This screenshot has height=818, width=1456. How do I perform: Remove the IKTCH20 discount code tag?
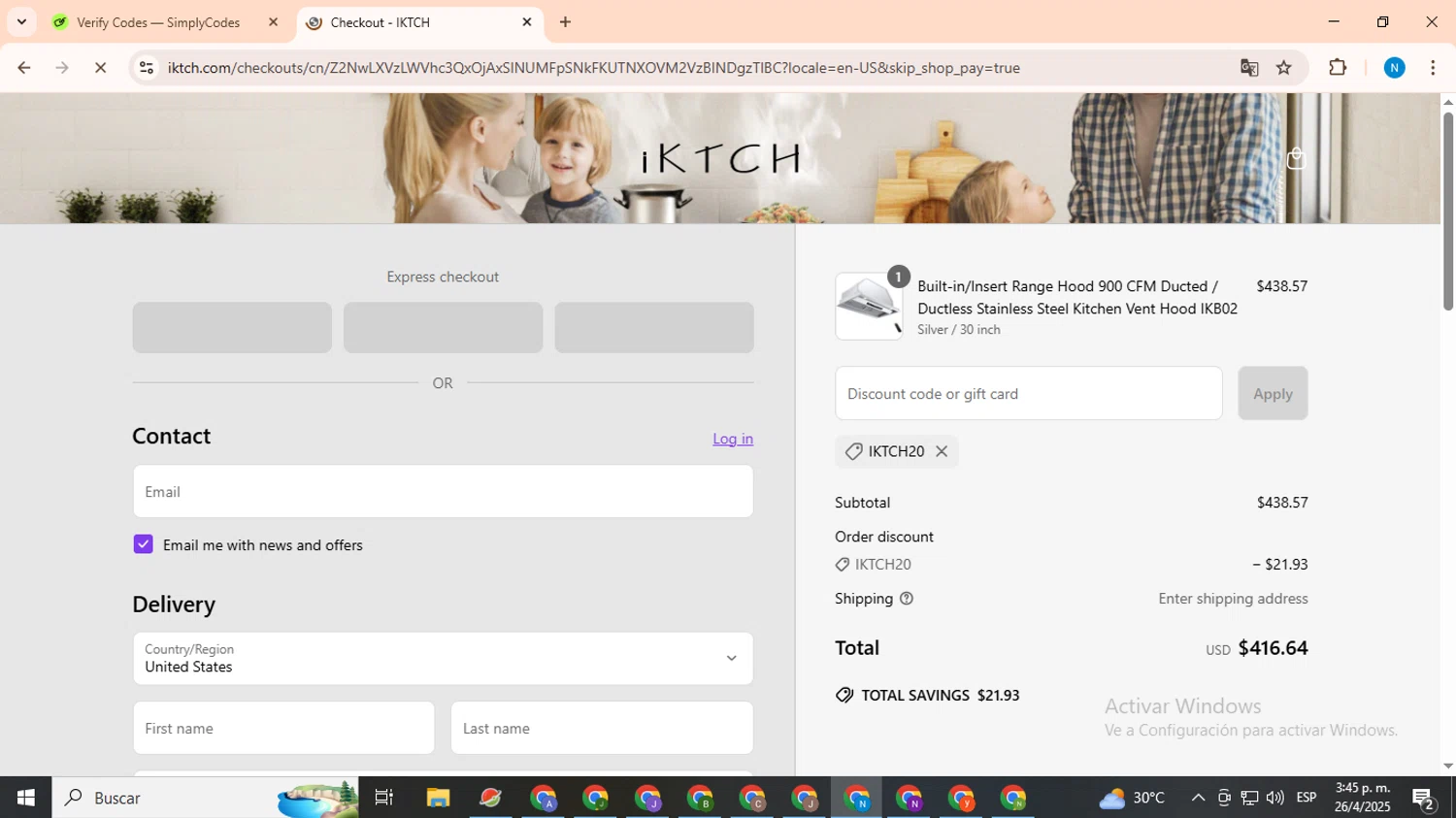[x=941, y=451]
